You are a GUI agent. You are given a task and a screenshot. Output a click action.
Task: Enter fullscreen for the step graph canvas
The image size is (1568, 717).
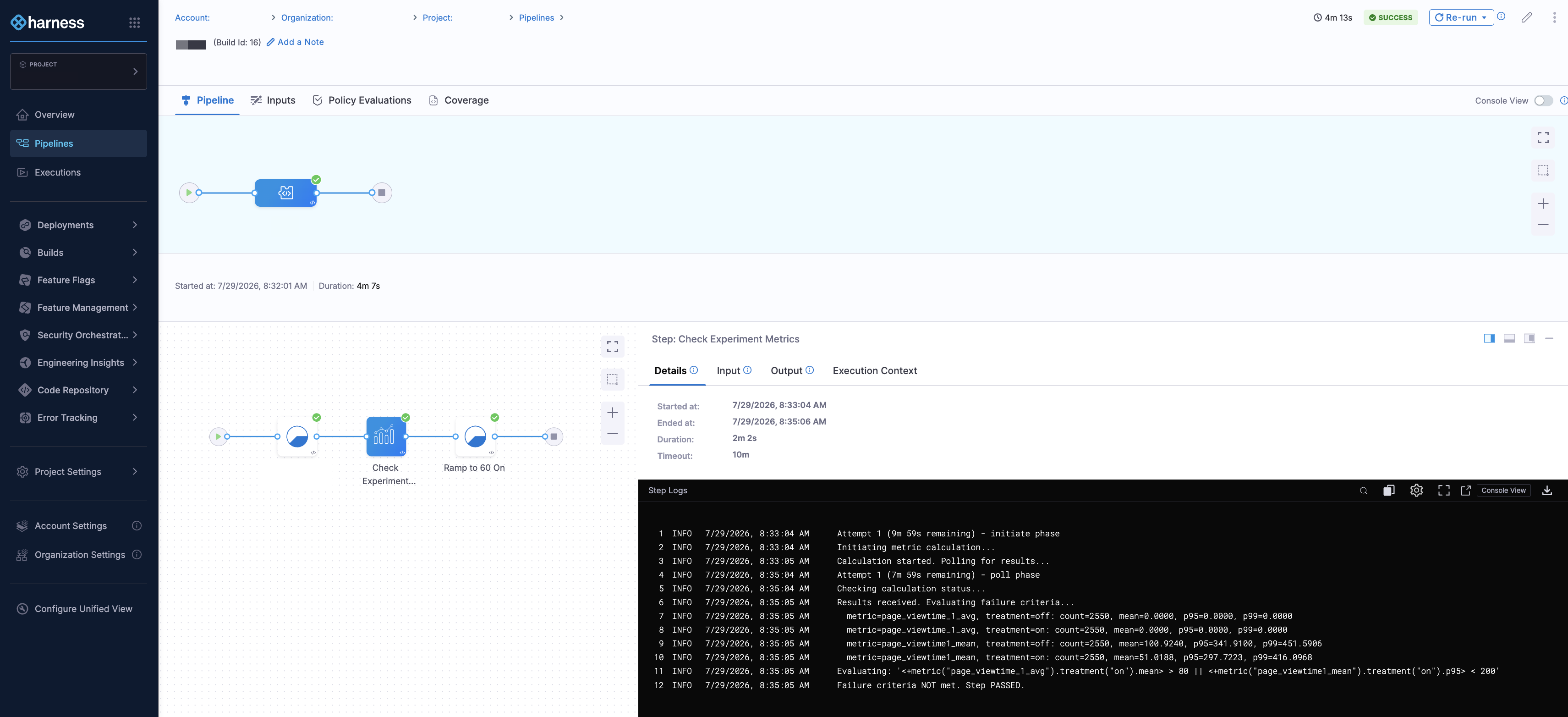tap(612, 347)
